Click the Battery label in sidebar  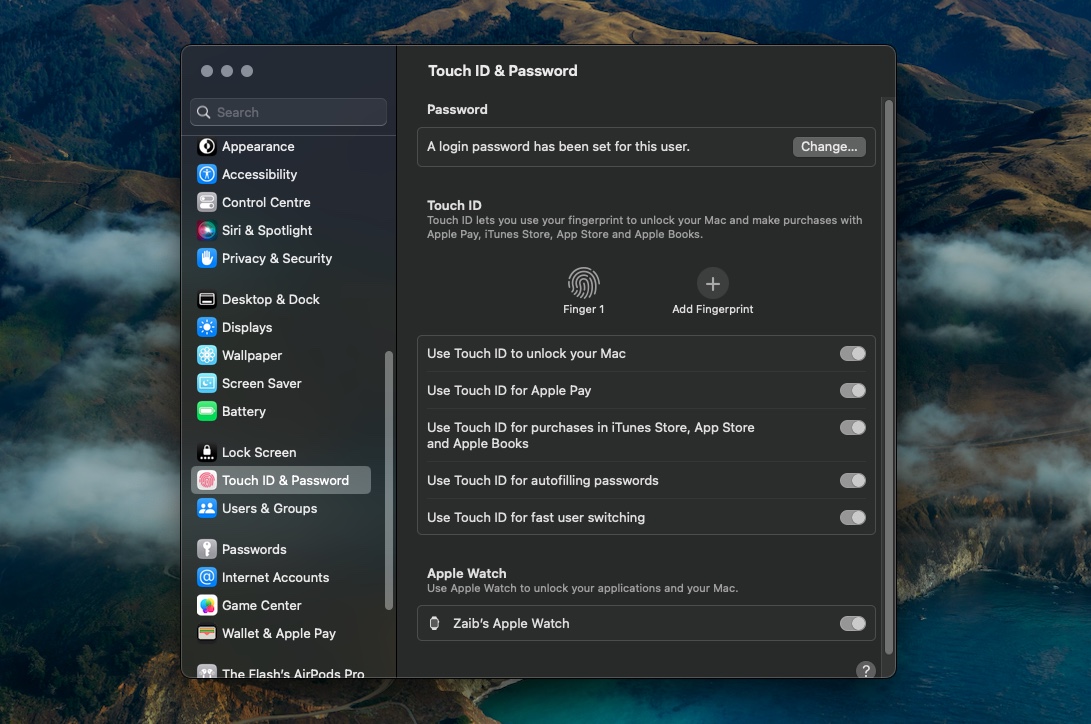coord(244,411)
